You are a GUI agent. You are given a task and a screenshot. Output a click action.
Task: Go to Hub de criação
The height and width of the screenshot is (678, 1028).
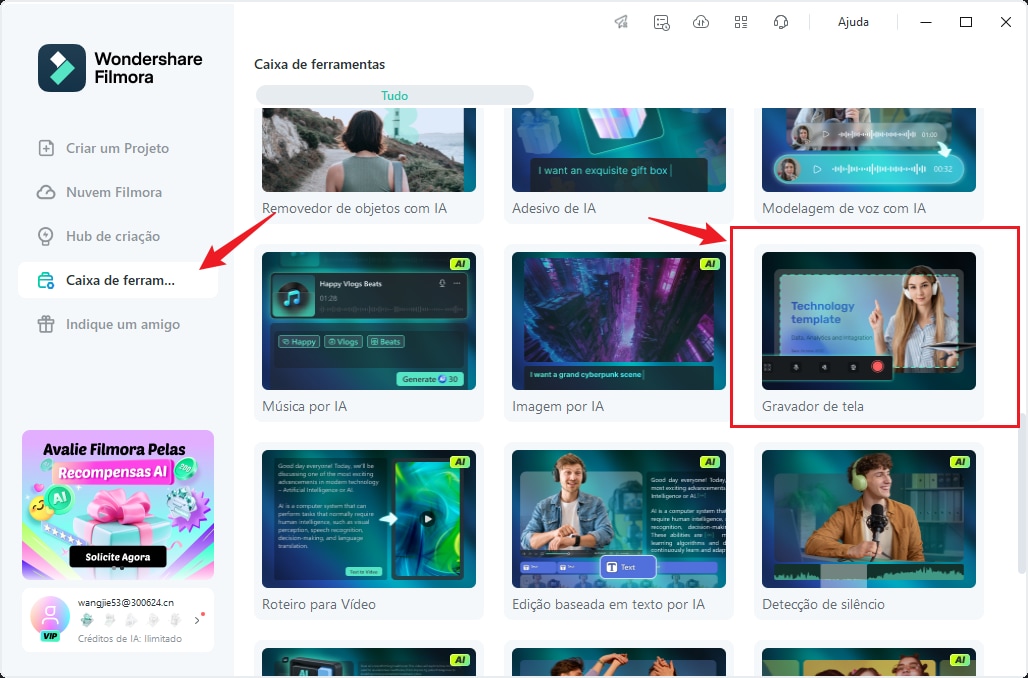(x=118, y=236)
